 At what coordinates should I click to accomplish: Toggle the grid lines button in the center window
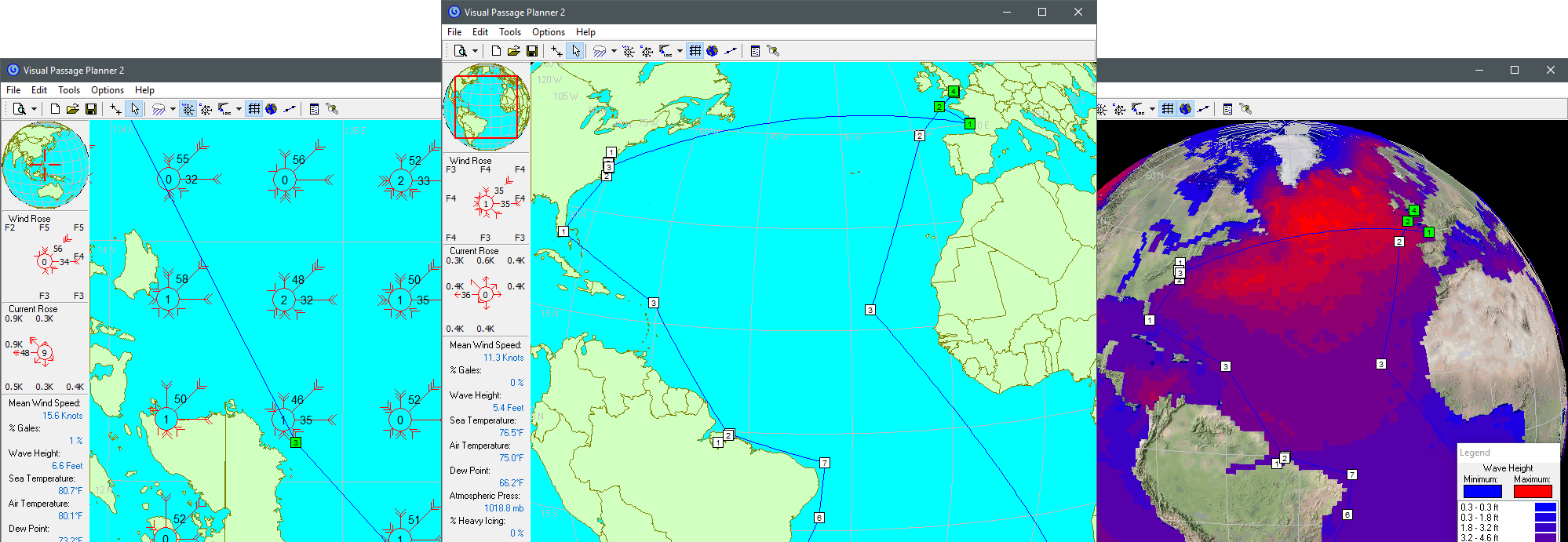coord(695,51)
